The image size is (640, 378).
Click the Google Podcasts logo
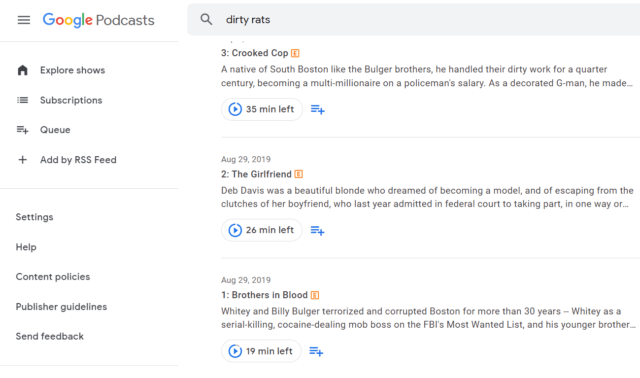pyautogui.click(x=98, y=20)
